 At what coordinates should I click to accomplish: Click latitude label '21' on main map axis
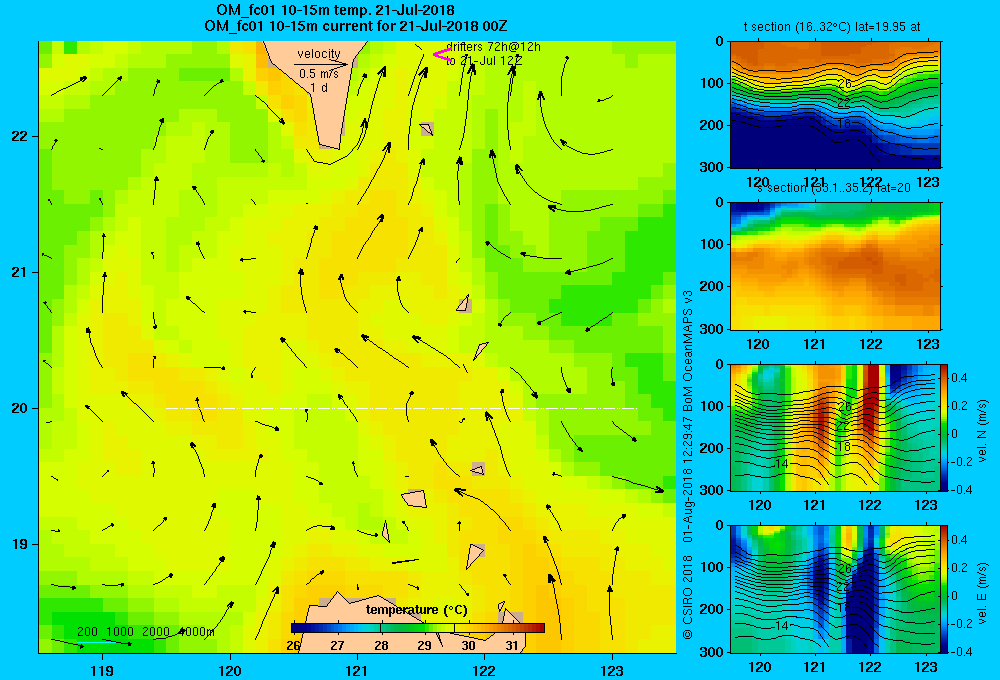(19, 272)
